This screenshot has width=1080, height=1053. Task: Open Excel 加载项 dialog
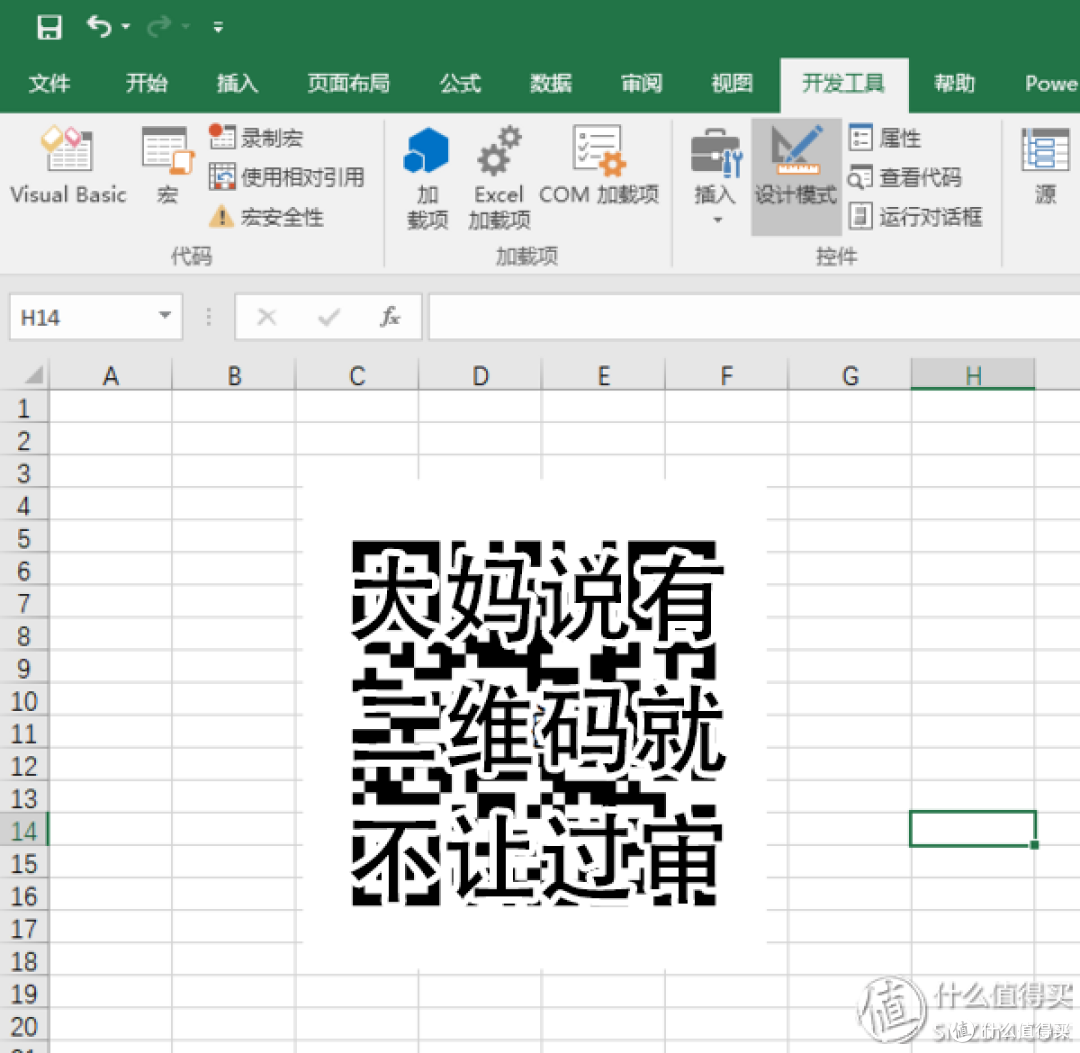[x=499, y=178]
